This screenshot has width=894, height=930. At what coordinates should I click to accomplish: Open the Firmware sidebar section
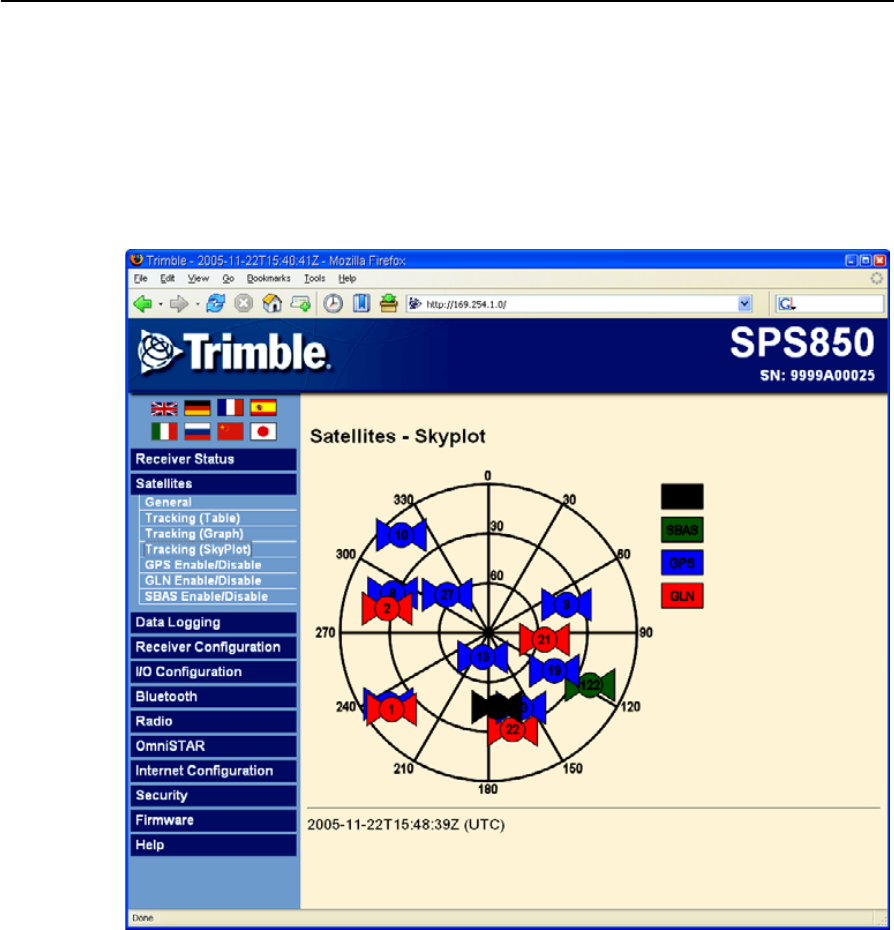point(214,820)
